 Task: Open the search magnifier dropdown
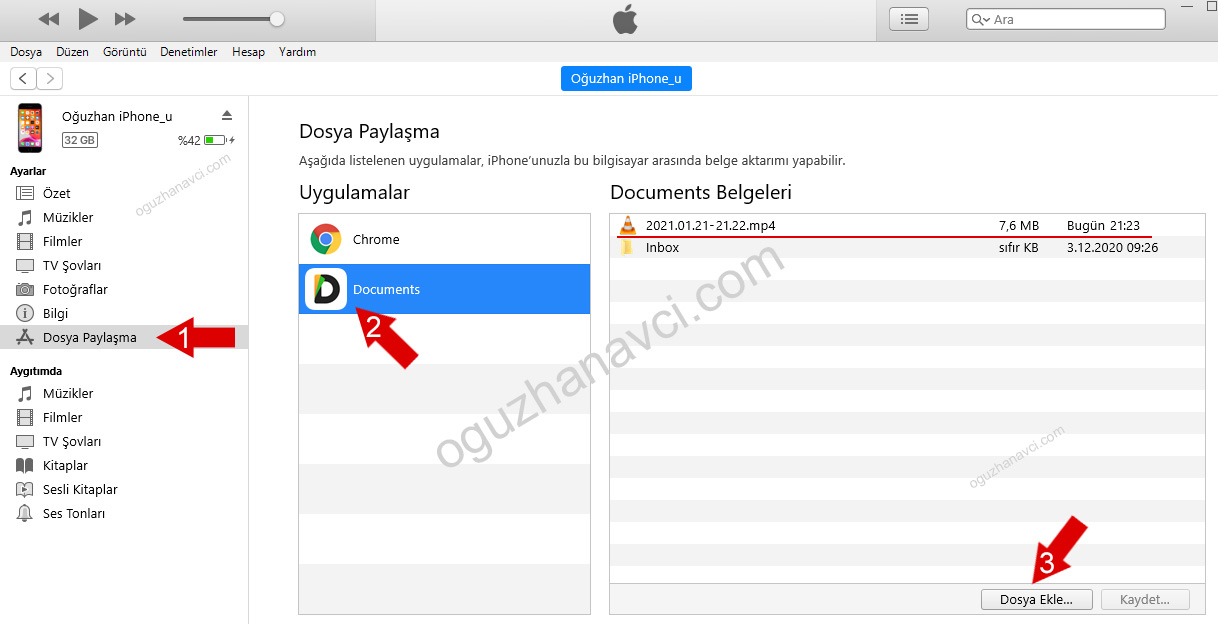click(x=980, y=19)
